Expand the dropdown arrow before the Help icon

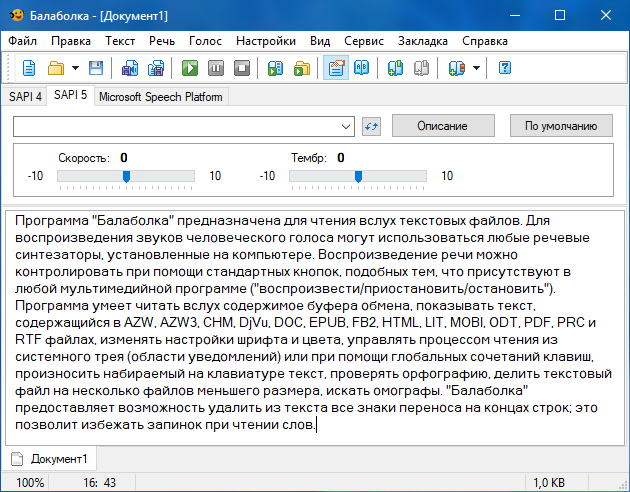coord(476,68)
